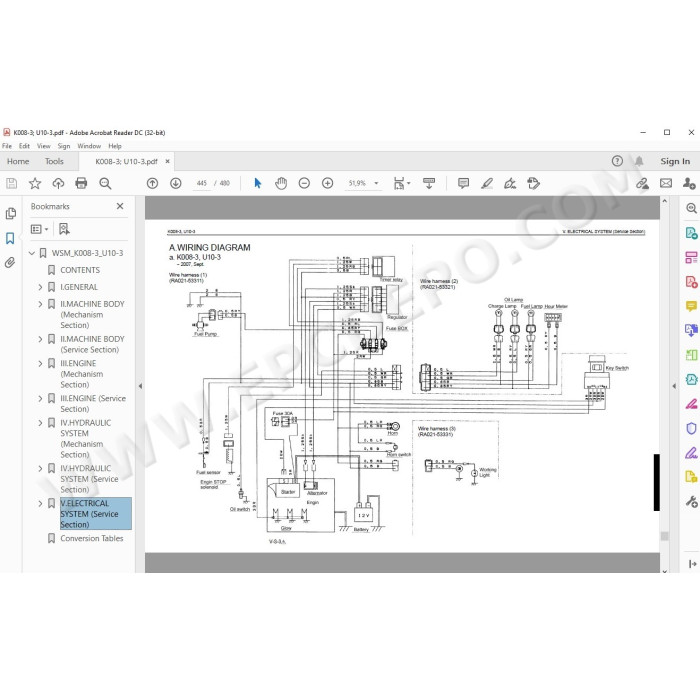Collapse the right tools pane arrow
700x700 pixels.
point(674,386)
